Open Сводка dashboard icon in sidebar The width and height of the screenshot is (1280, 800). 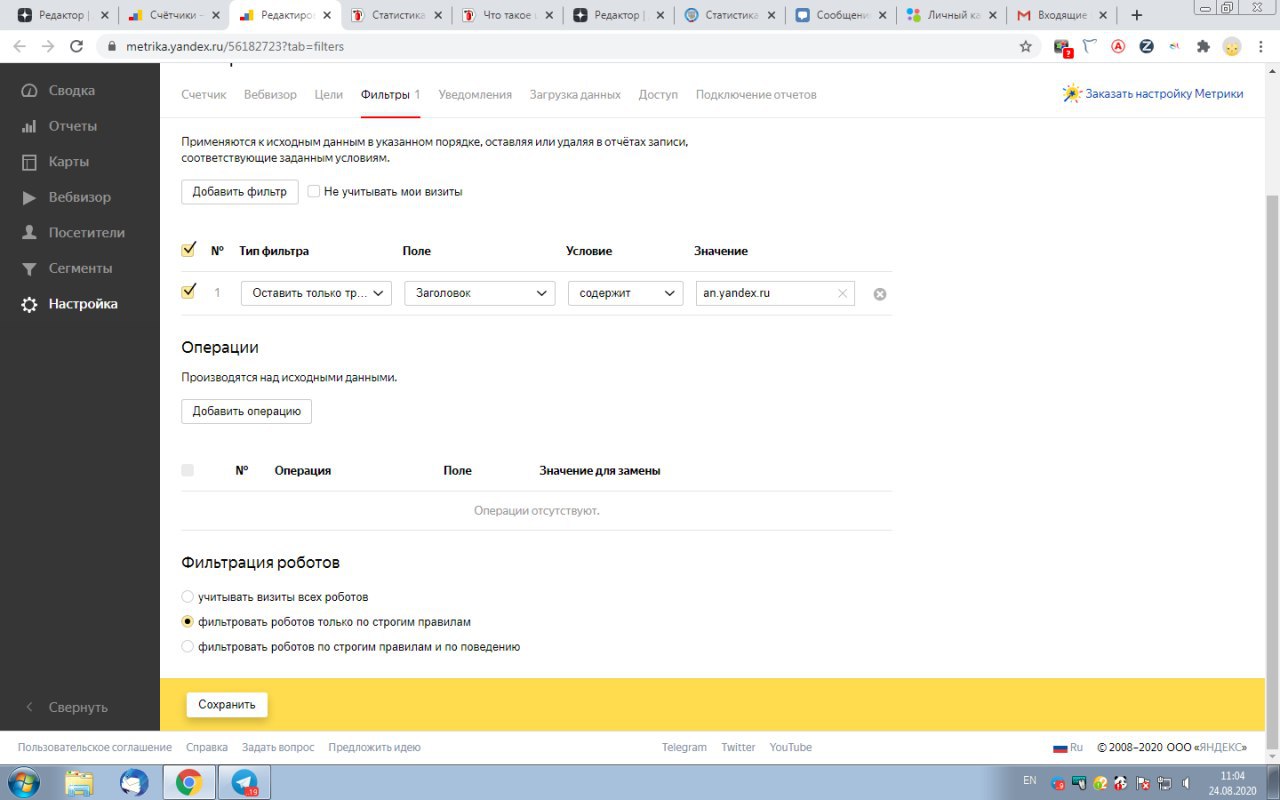coord(29,90)
